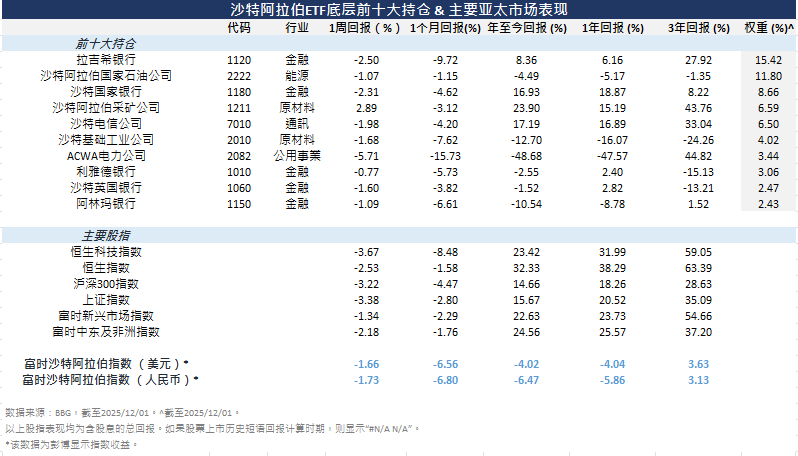798x456 pixels.
Task: Click the 20.52 one-year return value
Action: click(612, 300)
